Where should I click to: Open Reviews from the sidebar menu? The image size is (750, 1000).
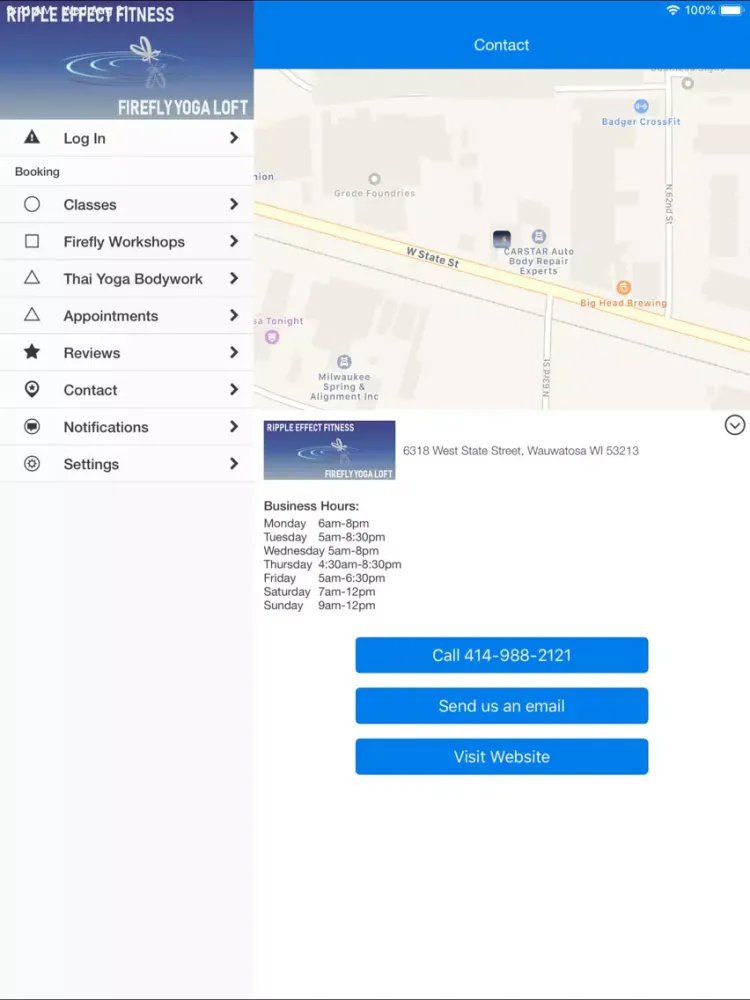coord(127,352)
